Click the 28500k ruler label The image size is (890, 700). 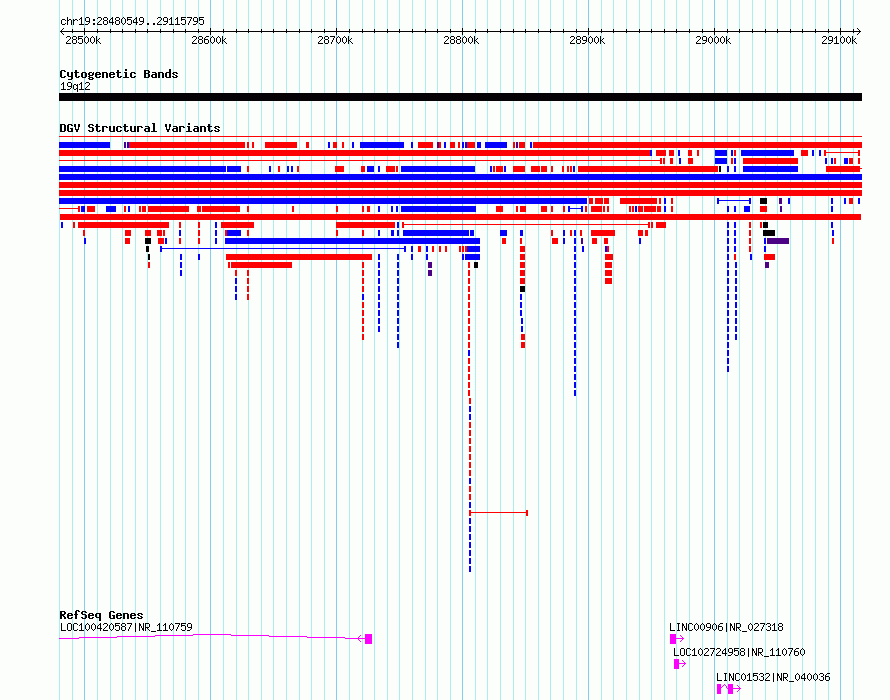click(83, 40)
